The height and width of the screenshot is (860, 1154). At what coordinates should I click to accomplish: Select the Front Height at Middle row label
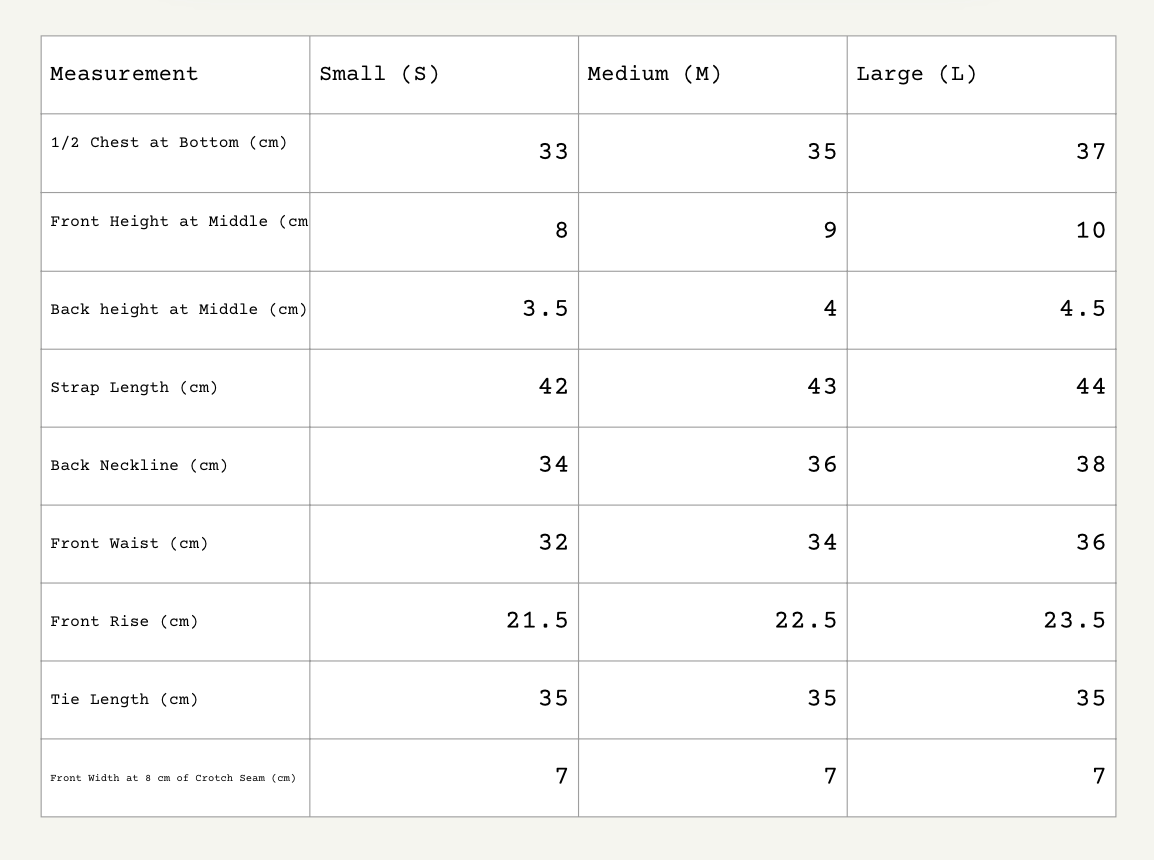(178, 221)
